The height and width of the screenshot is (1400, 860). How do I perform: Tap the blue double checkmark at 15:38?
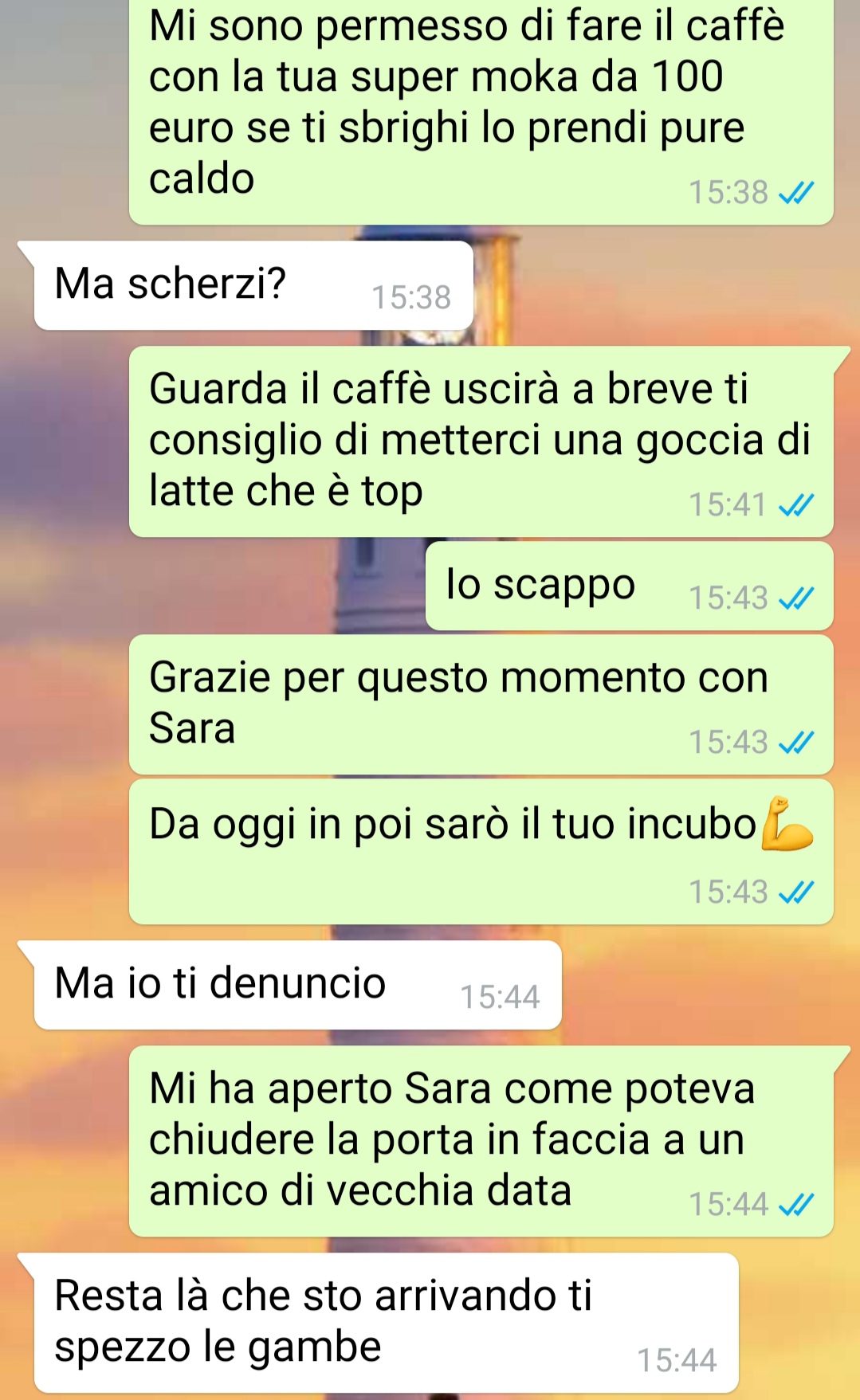click(796, 193)
